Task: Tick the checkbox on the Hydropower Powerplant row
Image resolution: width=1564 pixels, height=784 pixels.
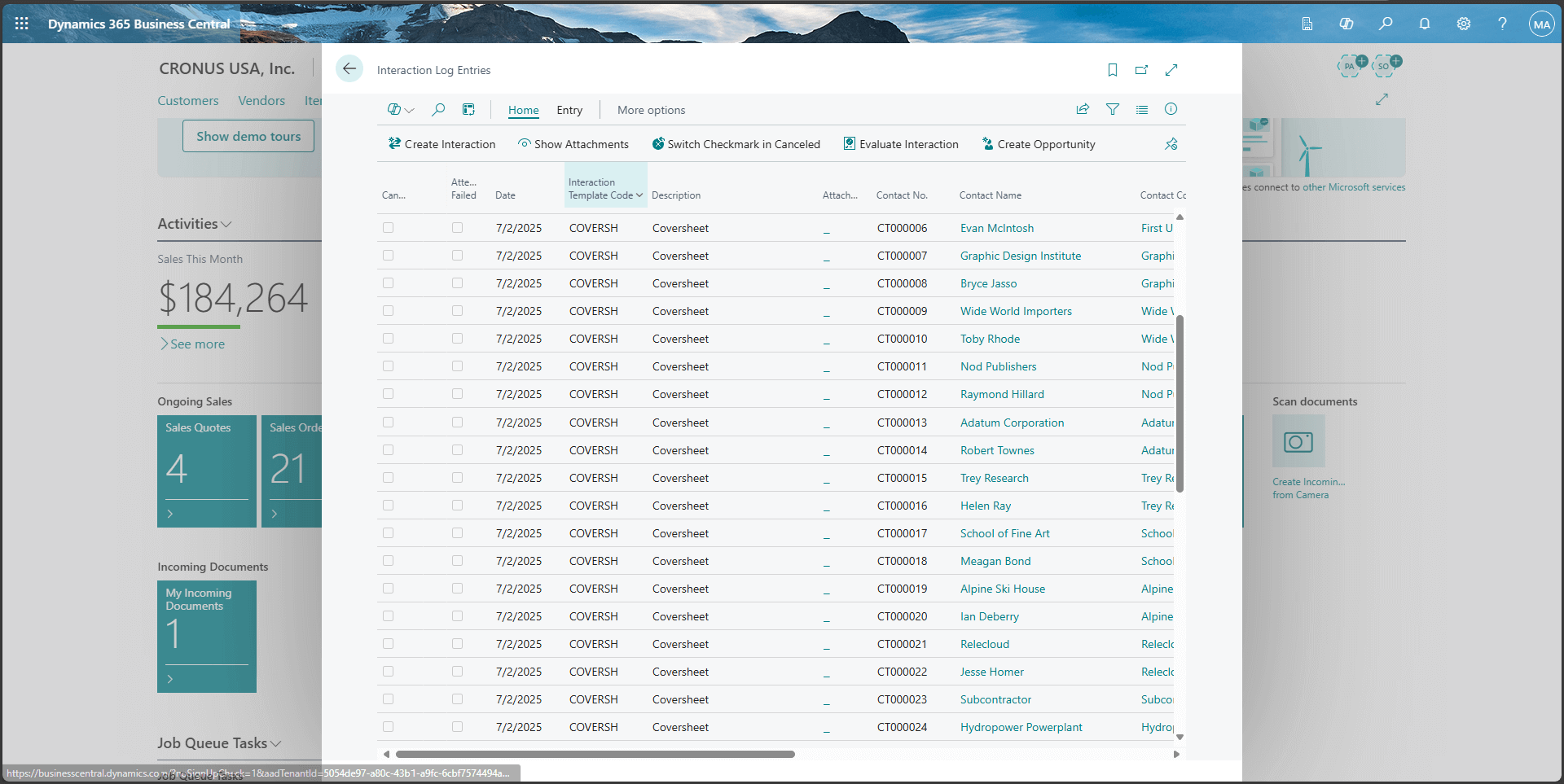Action: coord(388,726)
